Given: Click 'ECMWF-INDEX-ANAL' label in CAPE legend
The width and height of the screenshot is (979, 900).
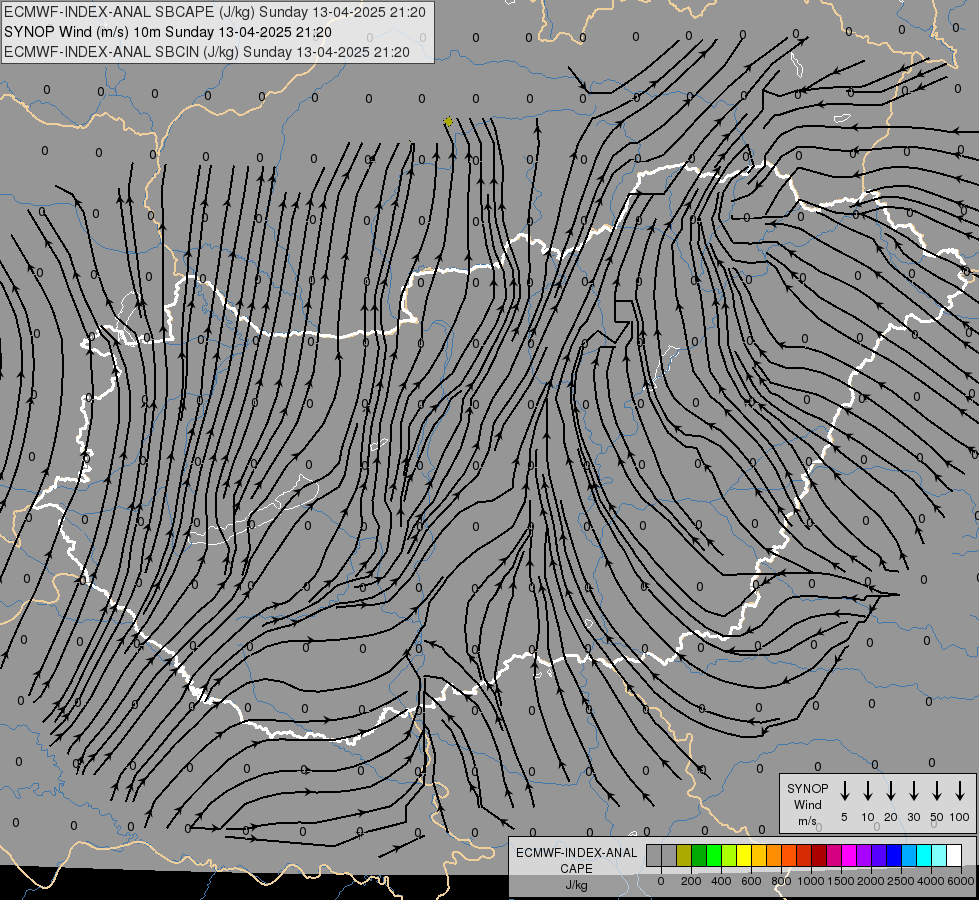Looking at the screenshot, I should pyautogui.click(x=576, y=853).
